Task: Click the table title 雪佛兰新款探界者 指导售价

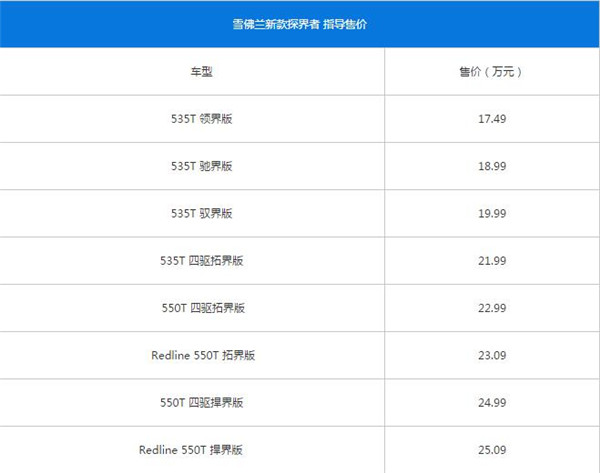Action: (300, 24)
